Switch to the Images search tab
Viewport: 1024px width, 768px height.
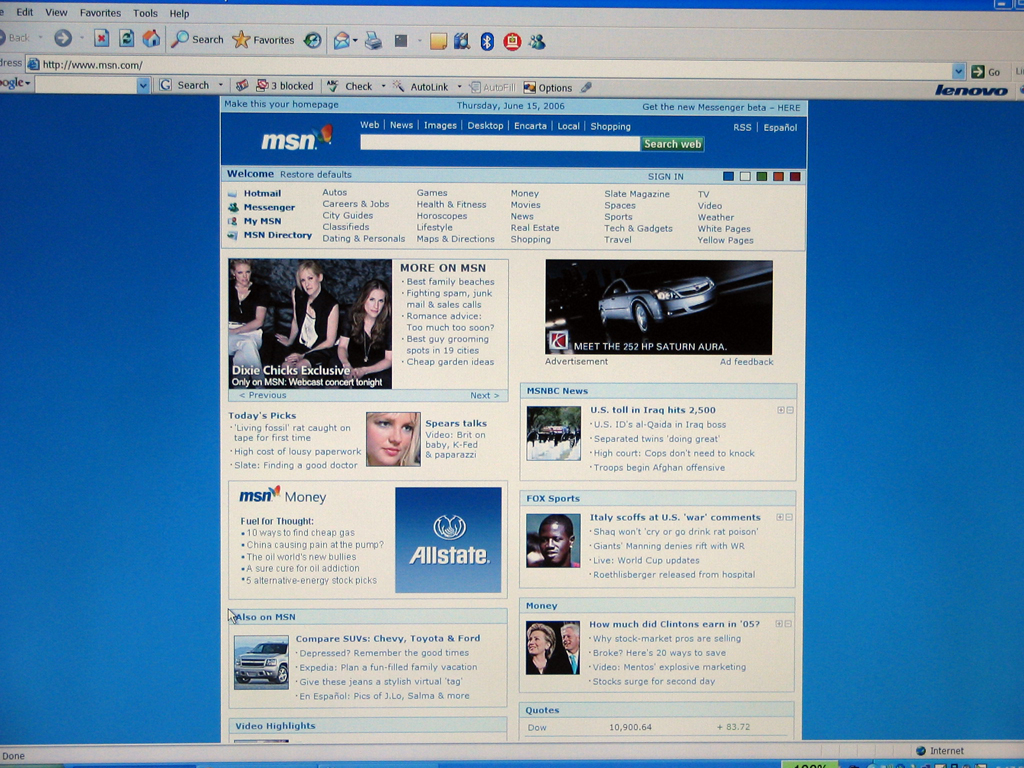pyautogui.click(x=440, y=125)
